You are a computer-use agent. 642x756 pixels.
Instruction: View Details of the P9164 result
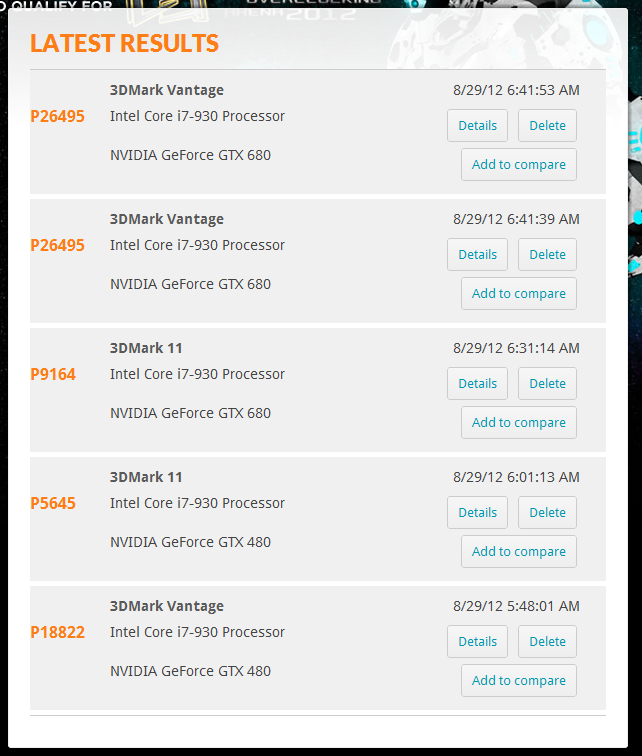pyautogui.click(x=477, y=383)
